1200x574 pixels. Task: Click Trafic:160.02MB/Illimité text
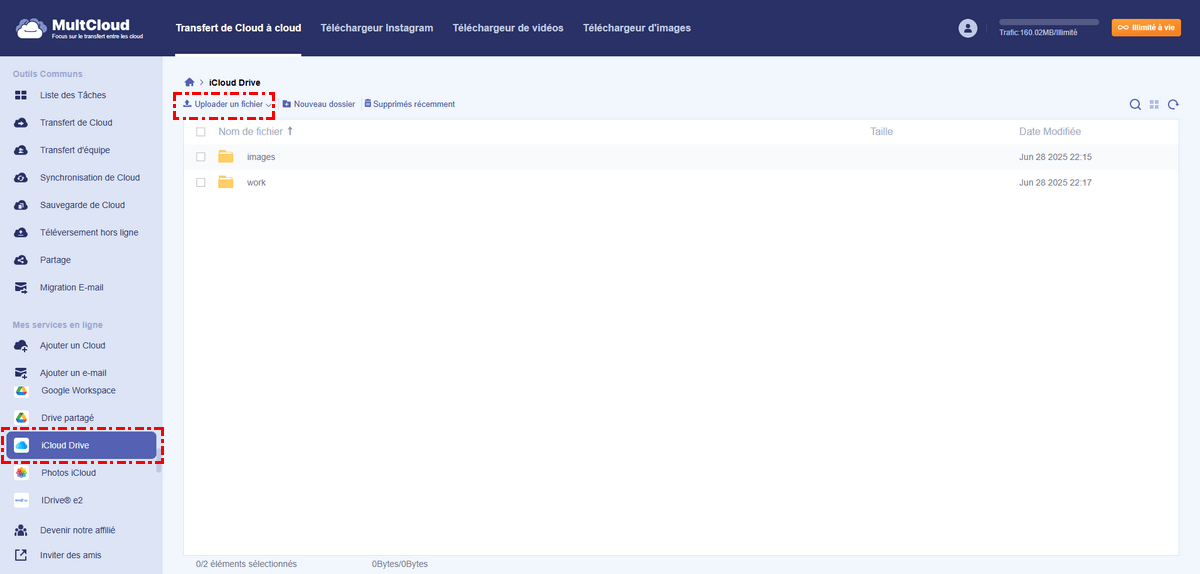(1038, 33)
